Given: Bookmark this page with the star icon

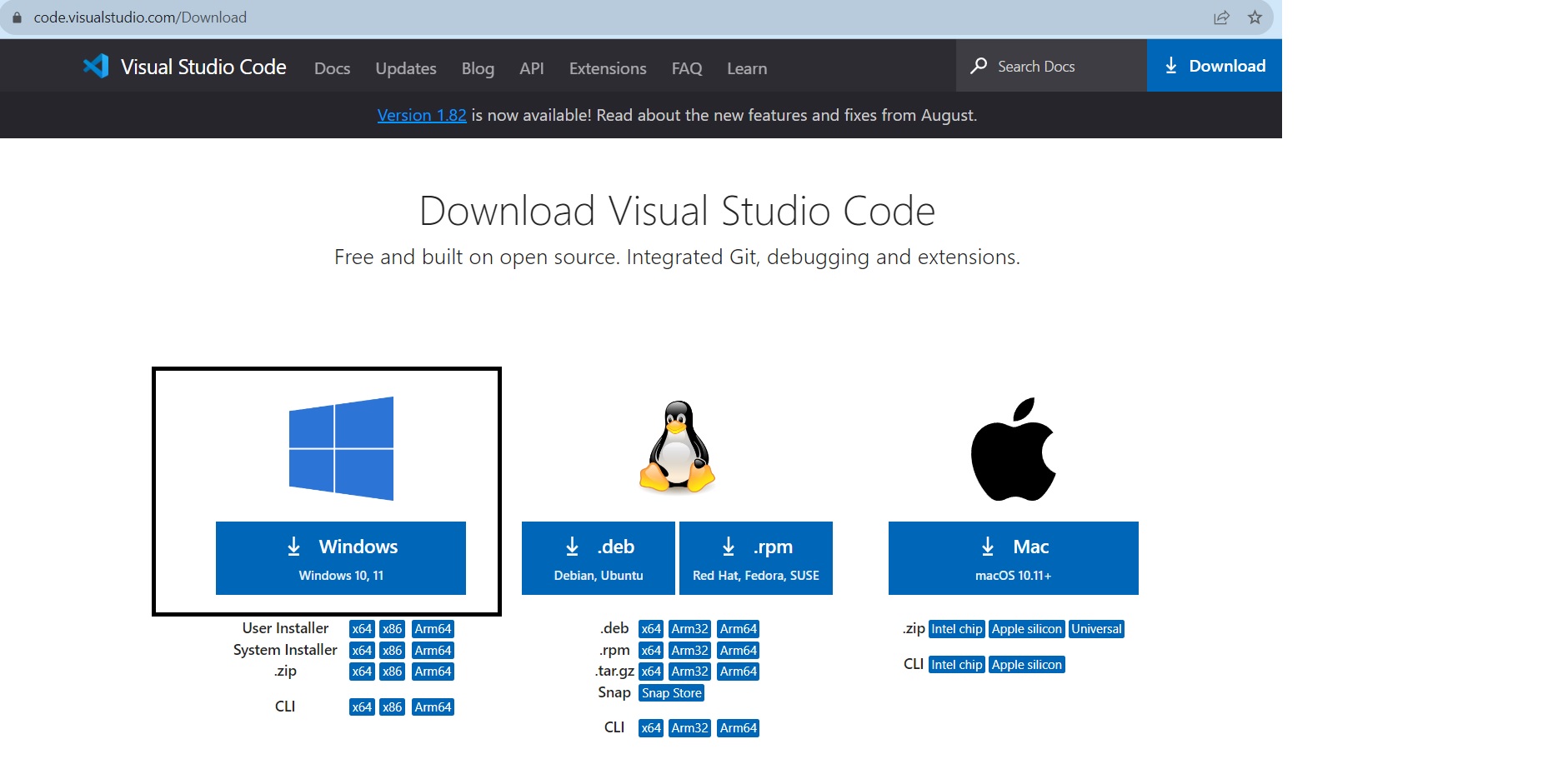Looking at the screenshot, I should pyautogui.click(x=1255, y=17).
